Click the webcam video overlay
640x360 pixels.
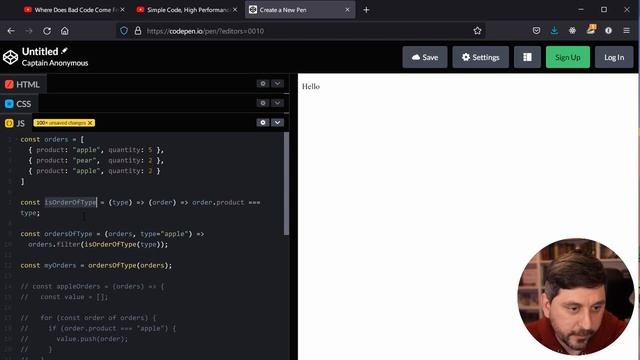[x=576, y=296]
